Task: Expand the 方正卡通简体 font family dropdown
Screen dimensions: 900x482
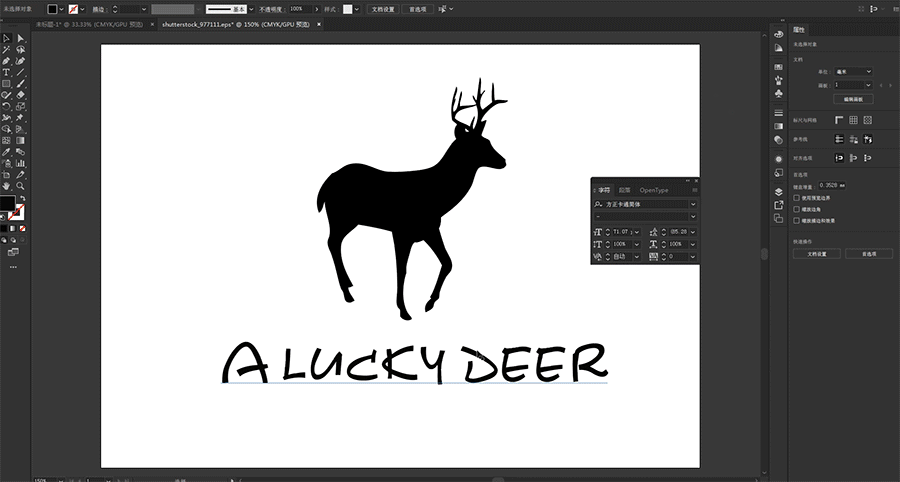Action: (692, 204)
